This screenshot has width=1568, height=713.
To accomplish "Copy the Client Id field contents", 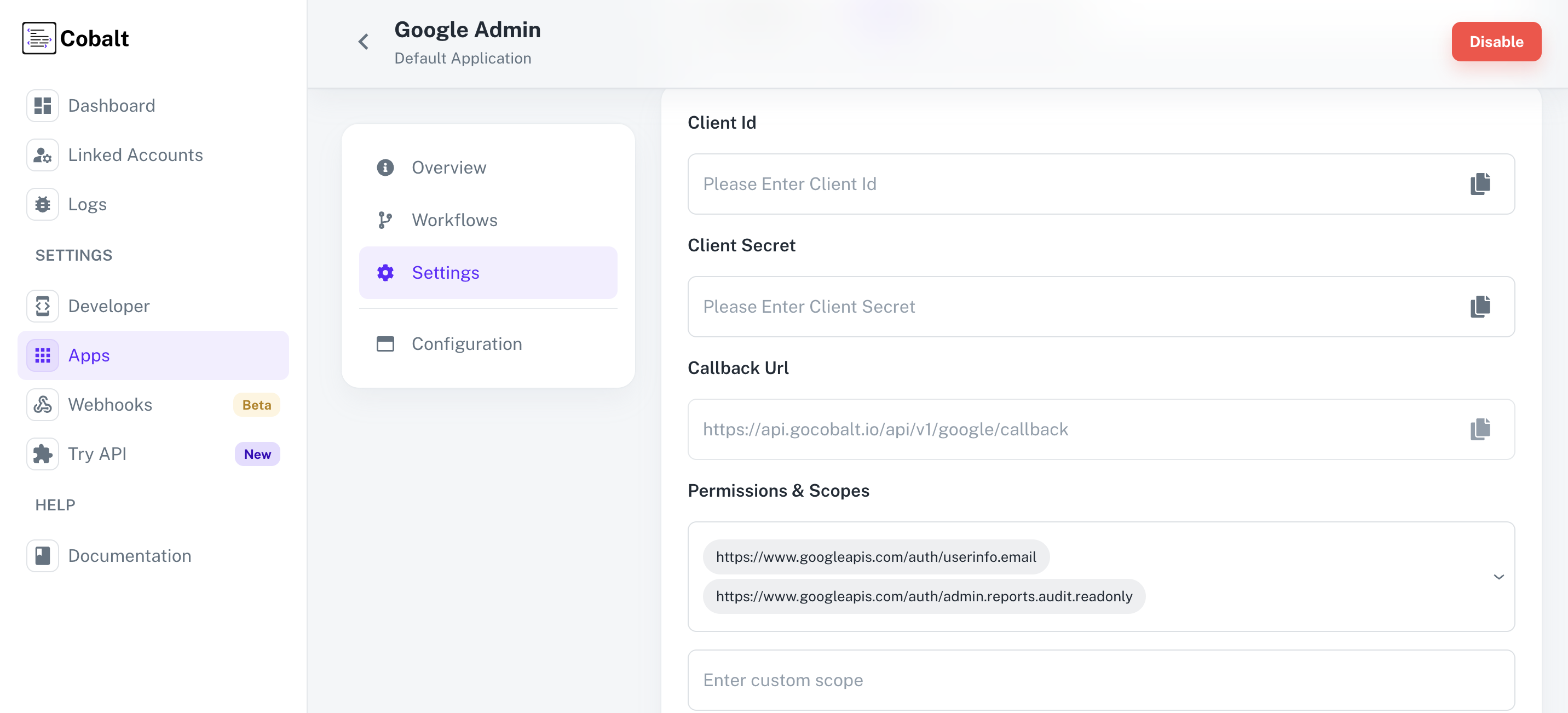I will click(1479, 184).
